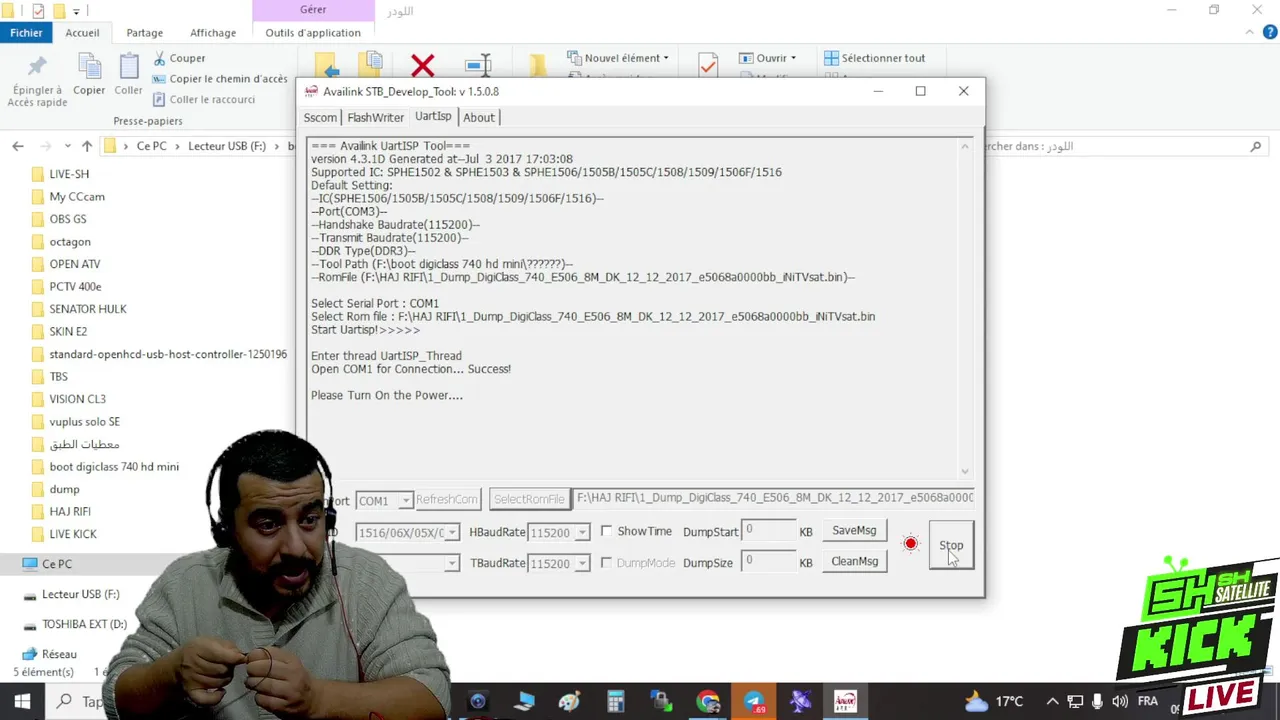
Task: Select Ce PC in navigation pane
Action: tap(57, 564)
